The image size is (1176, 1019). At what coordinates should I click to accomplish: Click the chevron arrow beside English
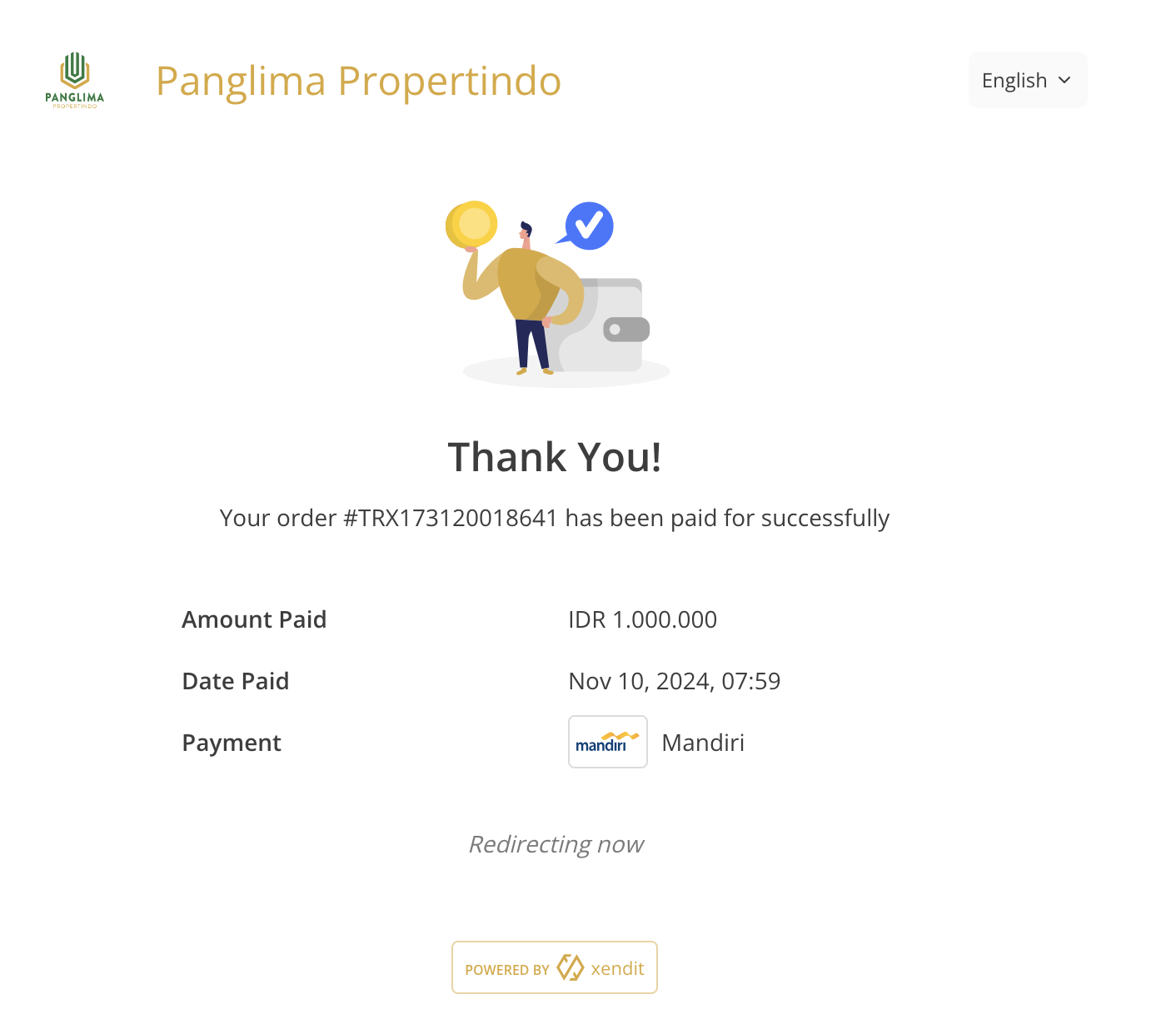coord(1064,80)
